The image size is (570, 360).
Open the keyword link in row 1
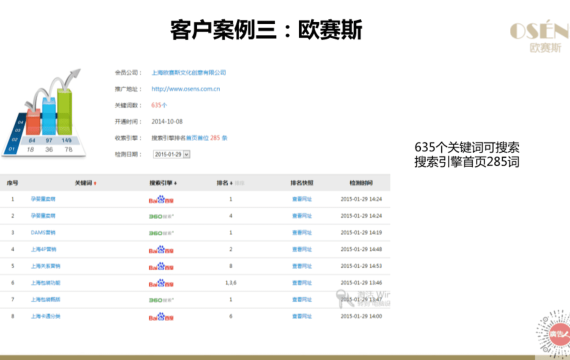(x=43, y=199)
